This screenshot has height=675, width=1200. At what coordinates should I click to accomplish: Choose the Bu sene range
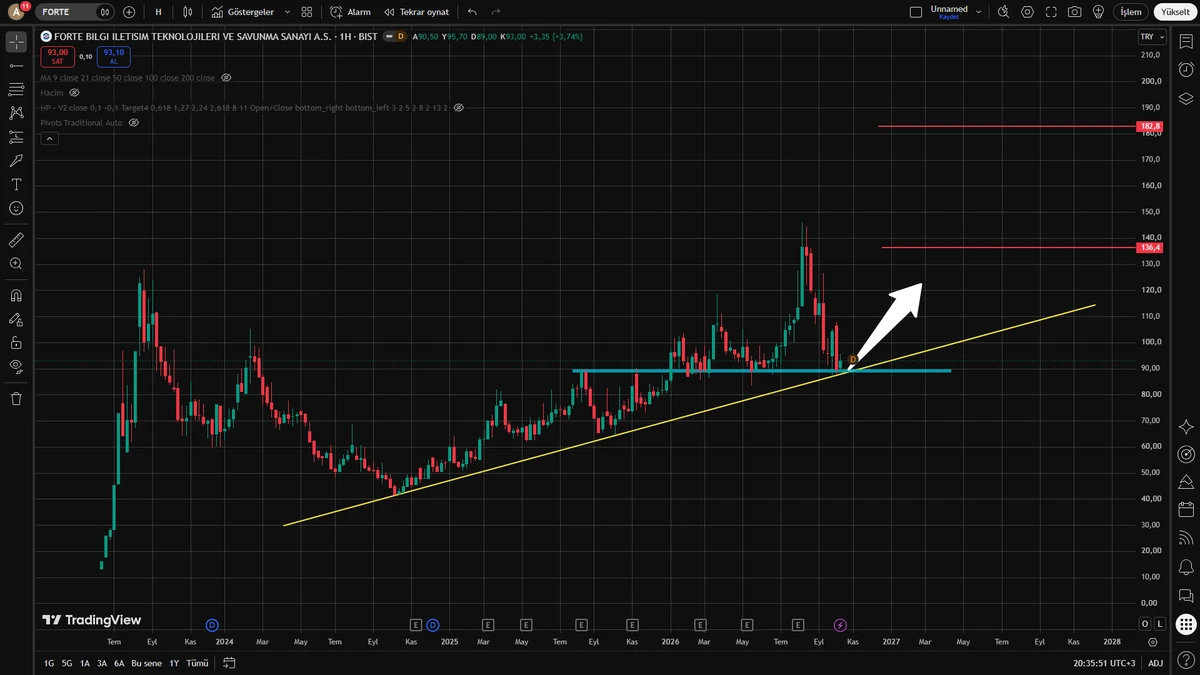(146, 663)
